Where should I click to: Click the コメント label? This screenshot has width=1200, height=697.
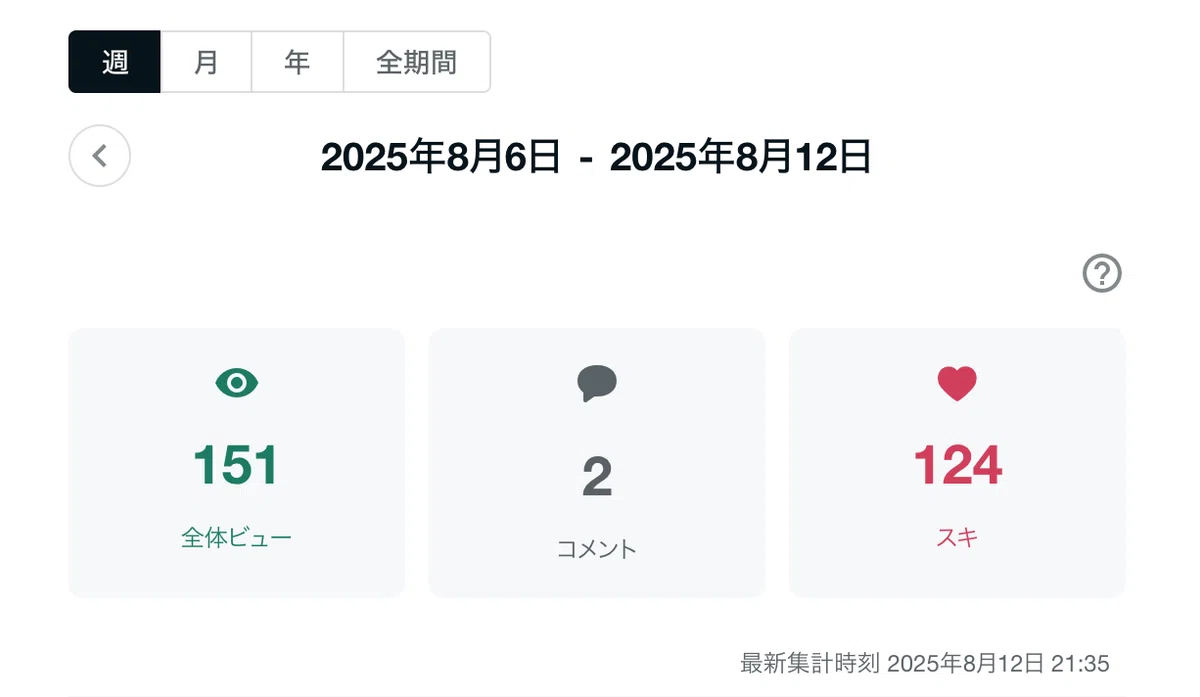click(x=597, y=549)
